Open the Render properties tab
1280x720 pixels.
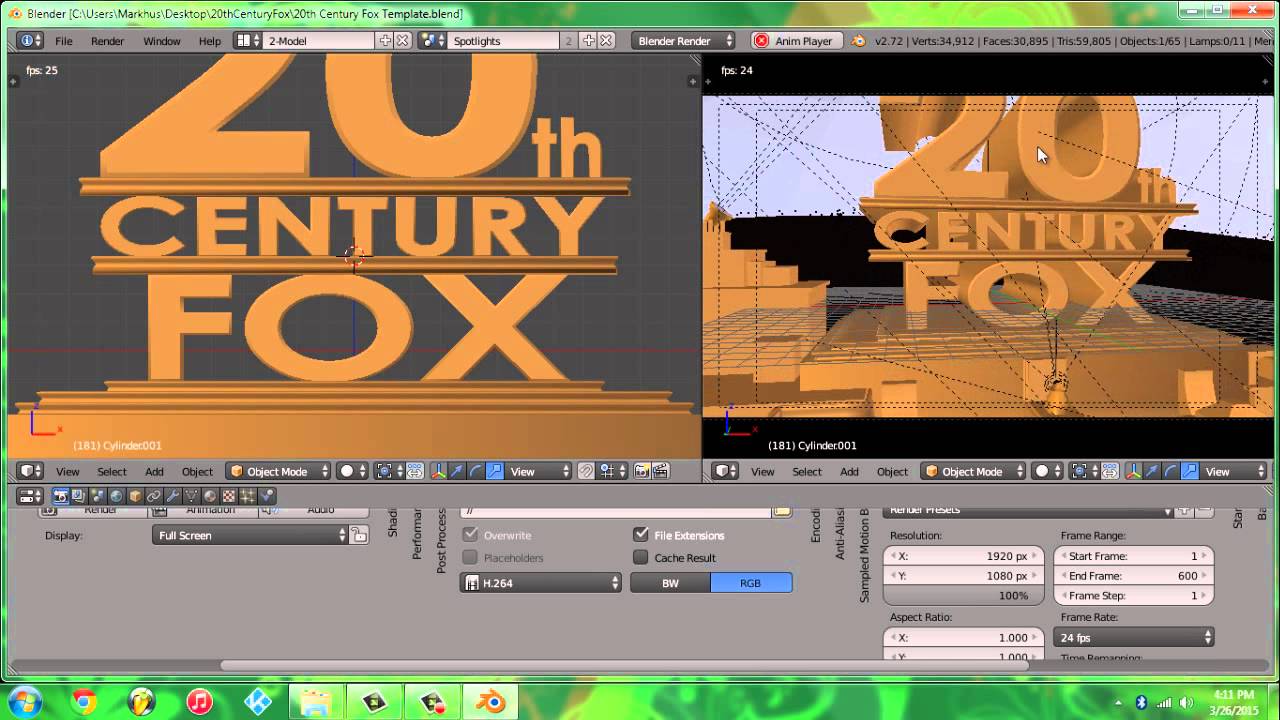60,496
